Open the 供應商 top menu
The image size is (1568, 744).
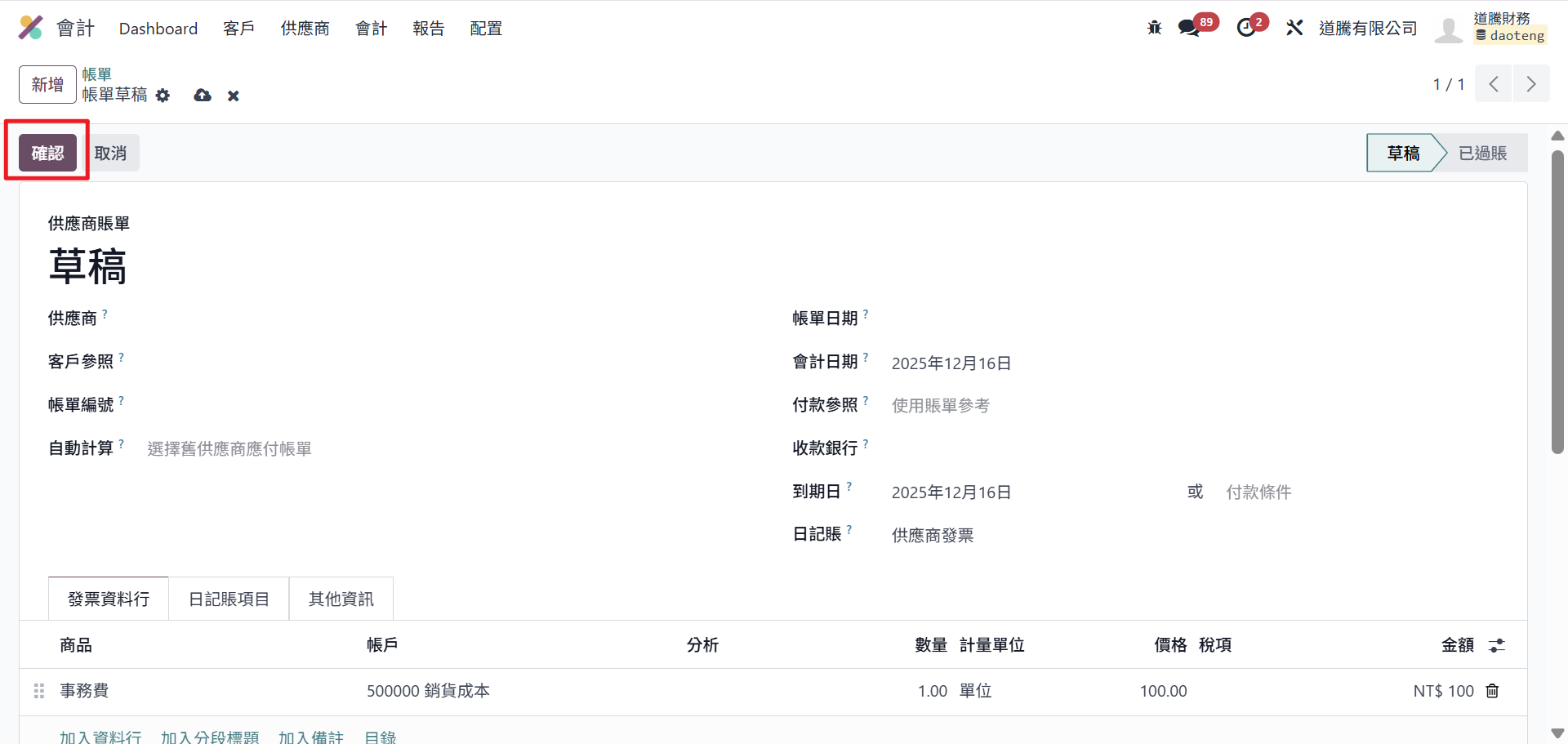pos(305,28)
